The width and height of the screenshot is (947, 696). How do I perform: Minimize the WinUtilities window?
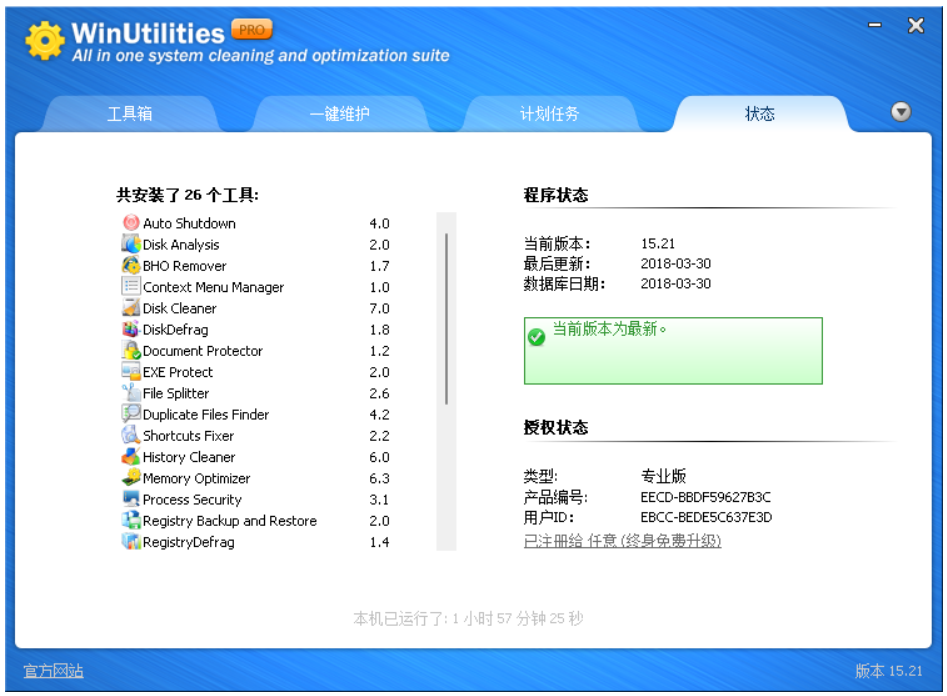click(875, 25)
